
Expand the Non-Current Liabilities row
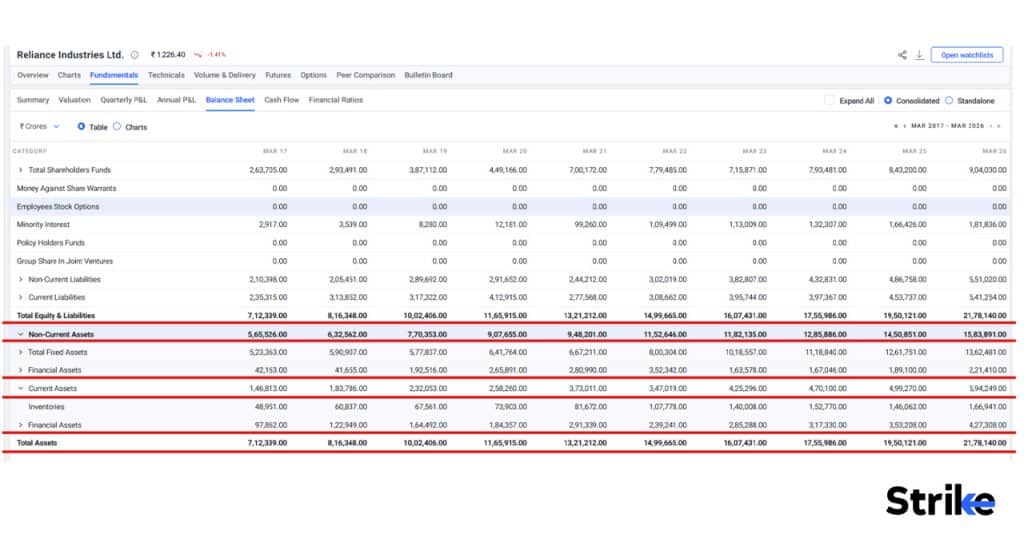point(21,279)
